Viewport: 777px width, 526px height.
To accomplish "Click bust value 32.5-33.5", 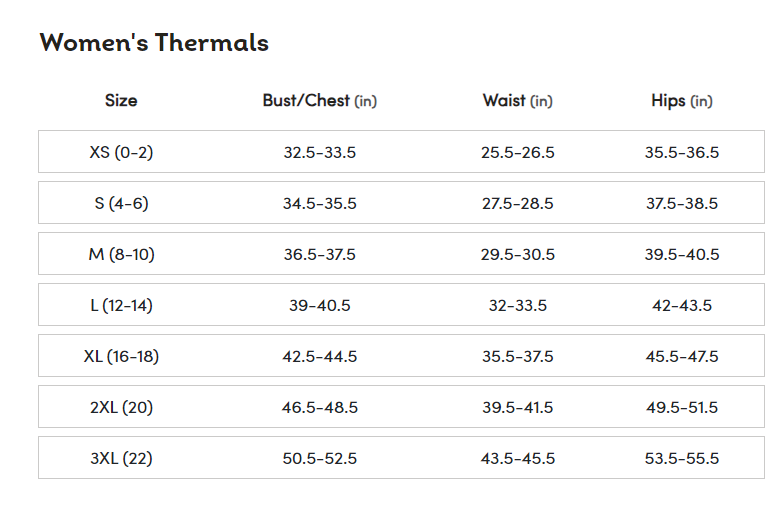I will (320, 152).
